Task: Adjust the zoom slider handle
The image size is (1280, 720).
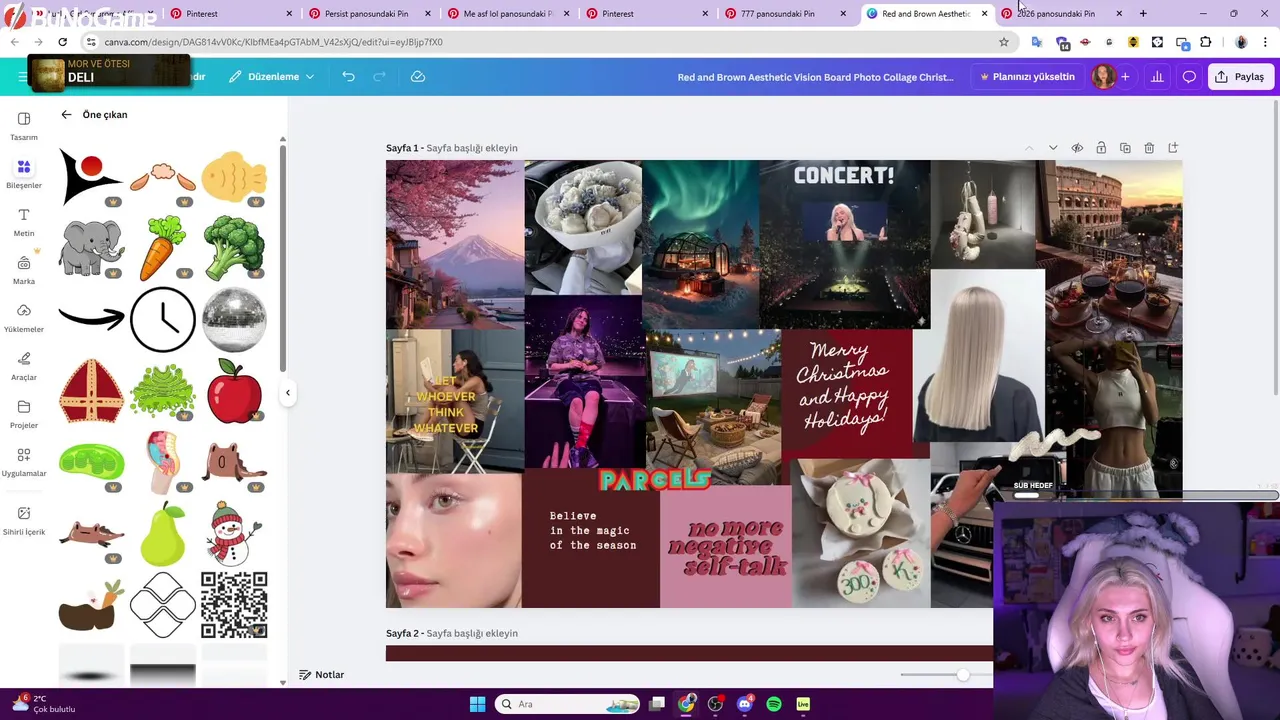Action: tap(962, 675)
